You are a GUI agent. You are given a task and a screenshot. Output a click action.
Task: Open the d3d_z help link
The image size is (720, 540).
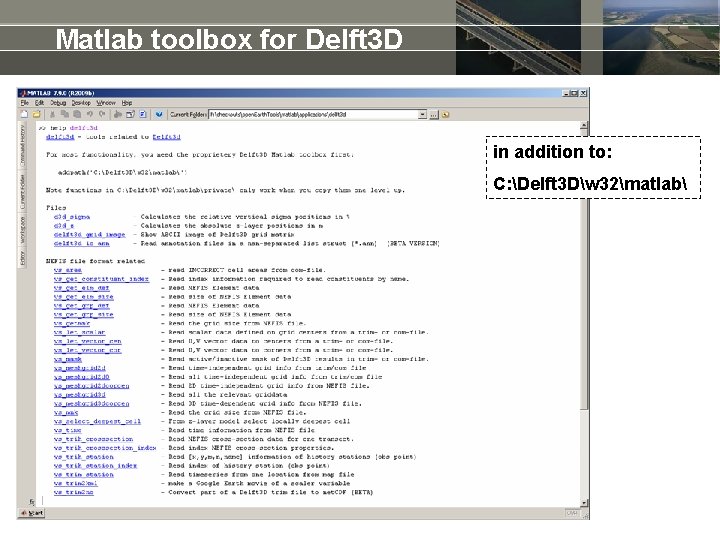click(x=64, y=225)
